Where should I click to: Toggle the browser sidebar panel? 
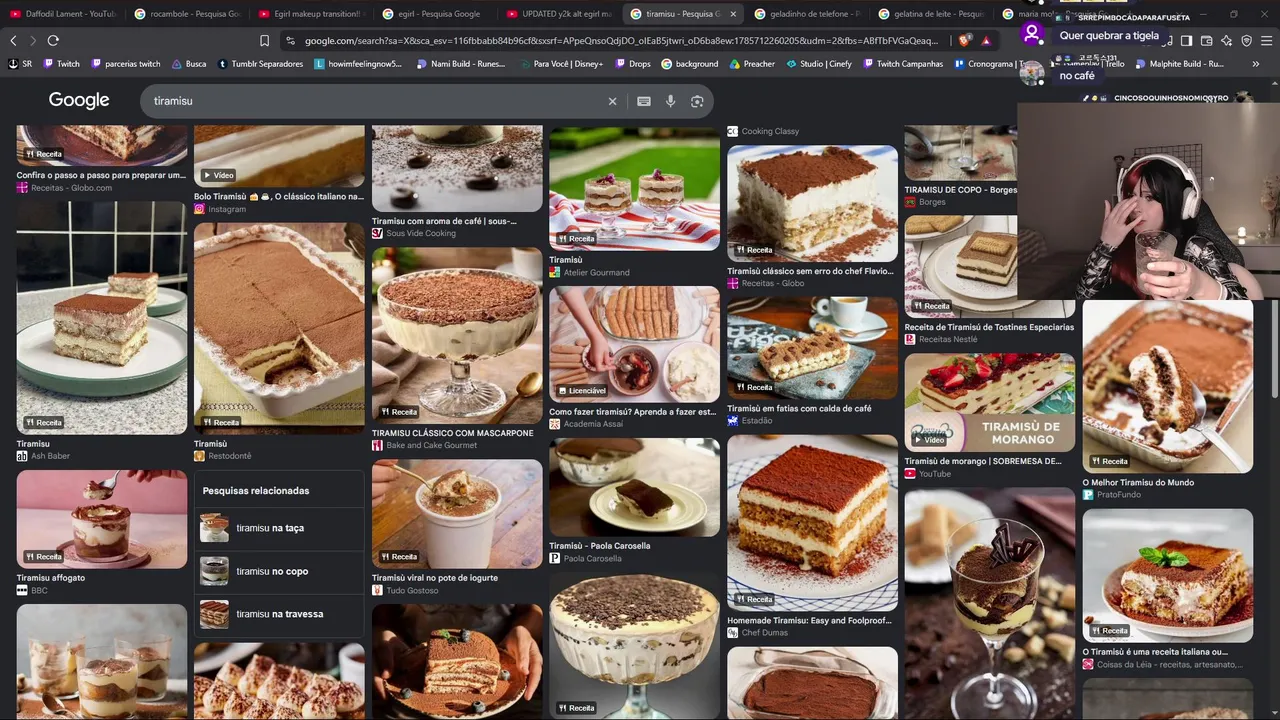pos(1186,41)
